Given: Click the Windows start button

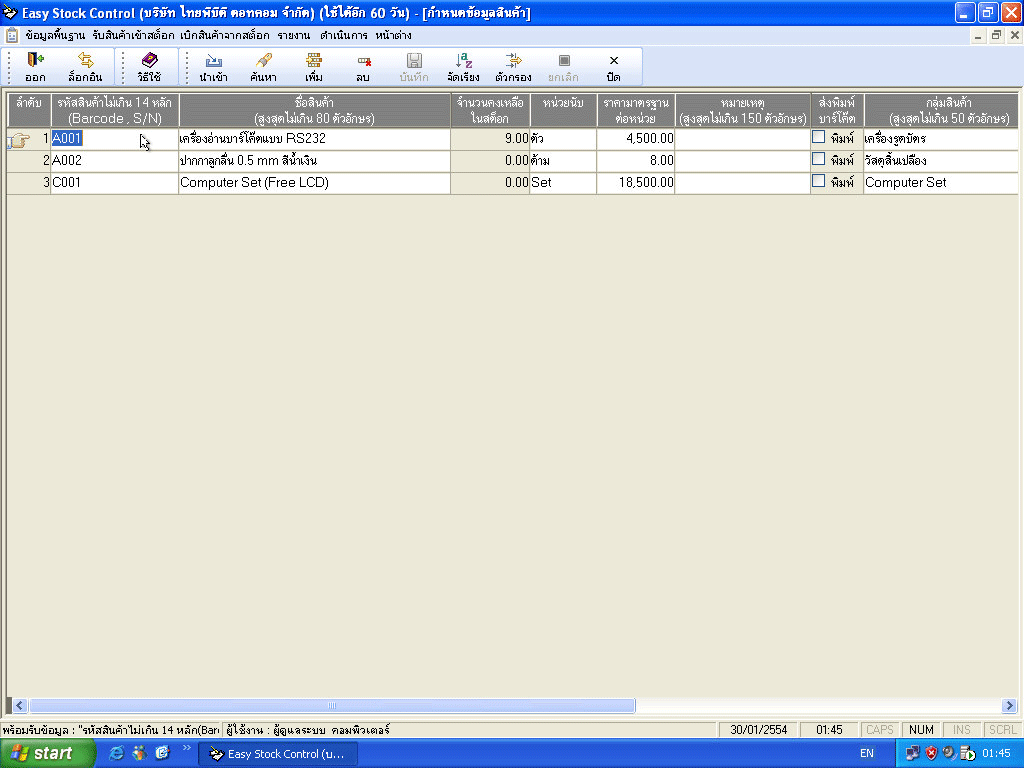Looking at the screenshot, I should point(48,753).
